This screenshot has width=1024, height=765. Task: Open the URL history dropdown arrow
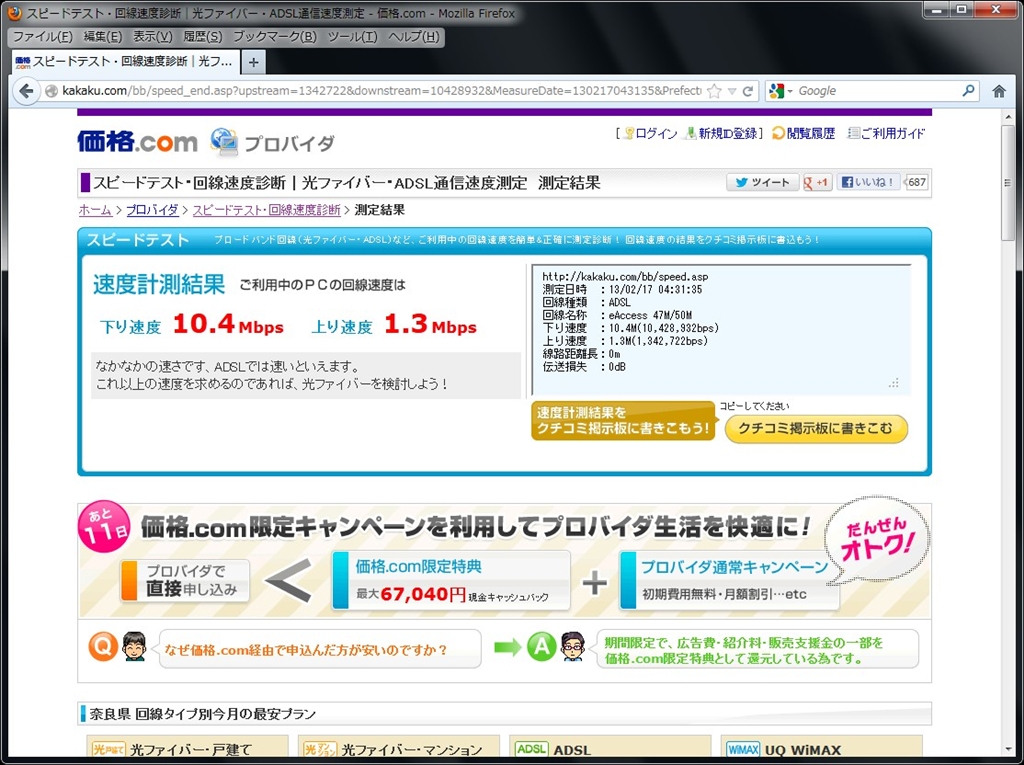[x=732, y=91]
